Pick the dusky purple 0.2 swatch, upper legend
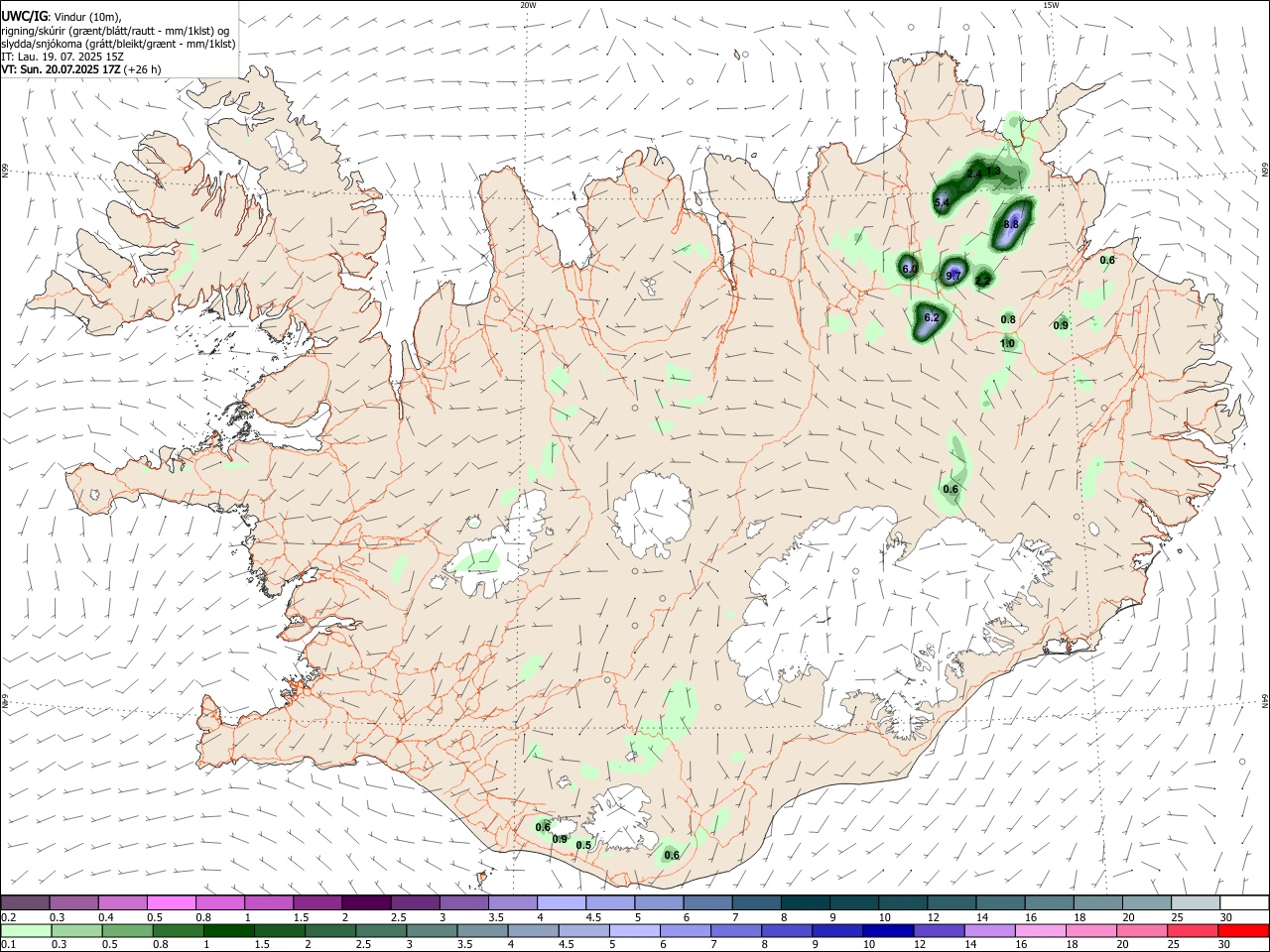 coord(25,902)
